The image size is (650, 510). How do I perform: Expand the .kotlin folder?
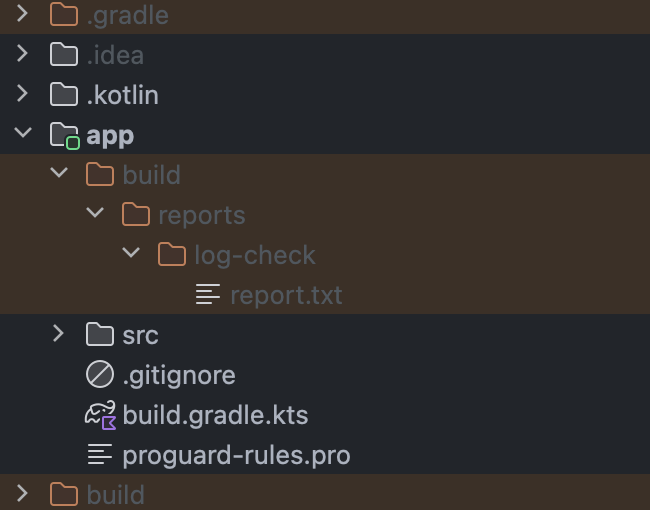22,94
